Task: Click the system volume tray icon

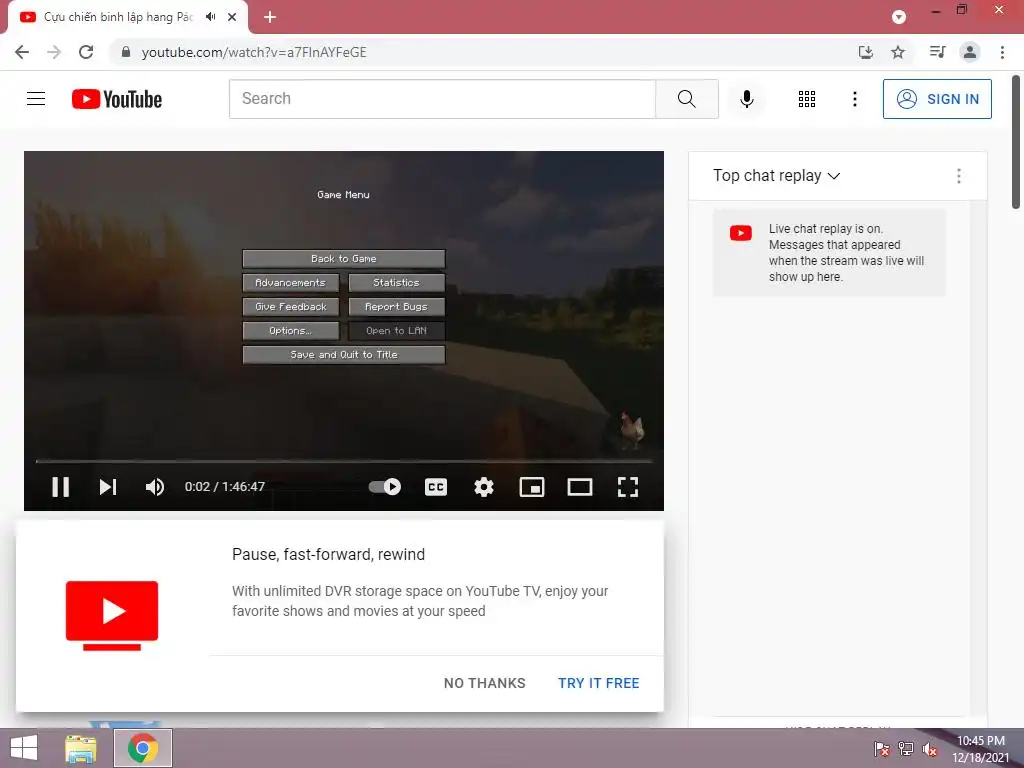Action: click(930, 748)
